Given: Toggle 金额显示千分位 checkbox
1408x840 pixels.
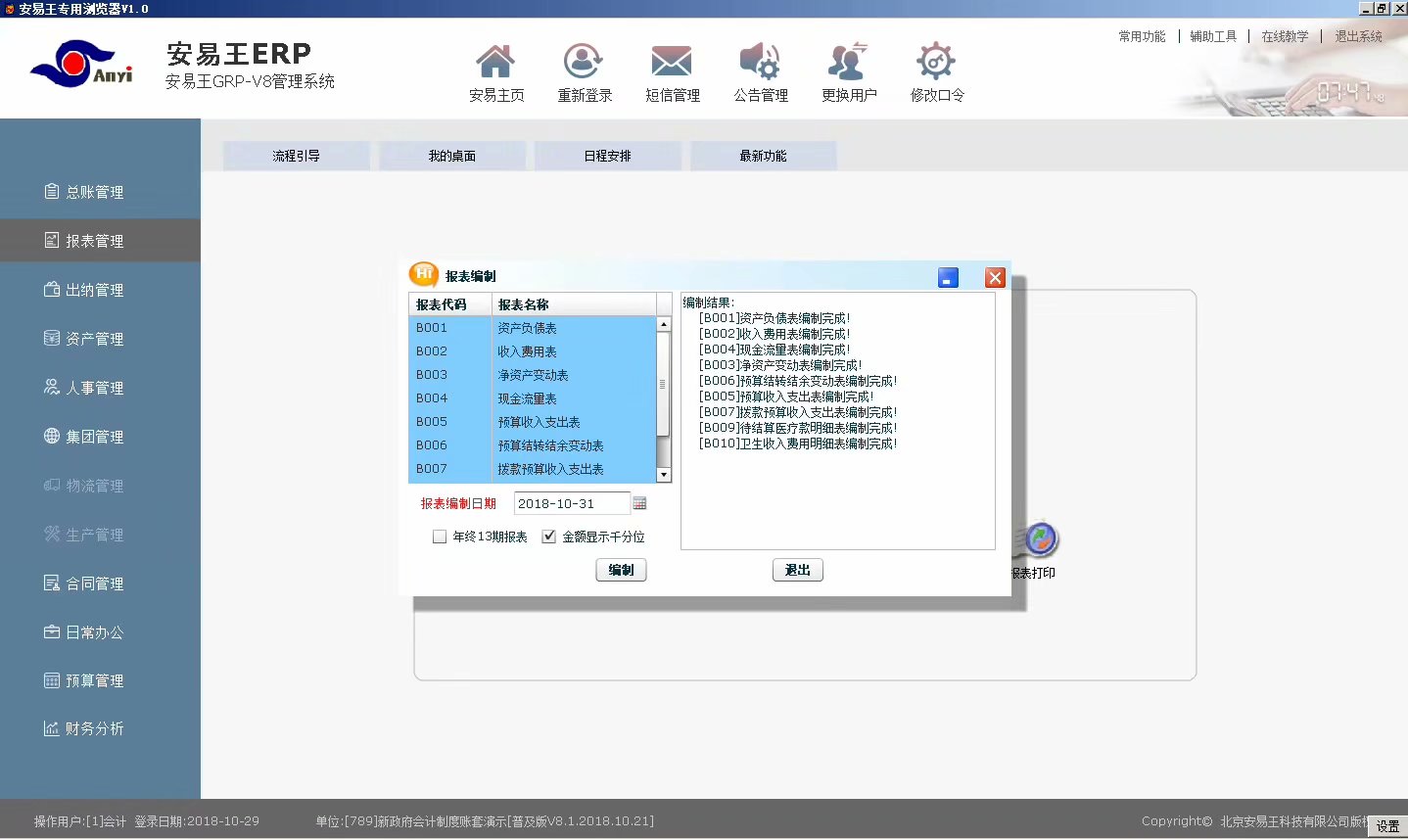Looking at the screenshot, I should coord(548,537).
